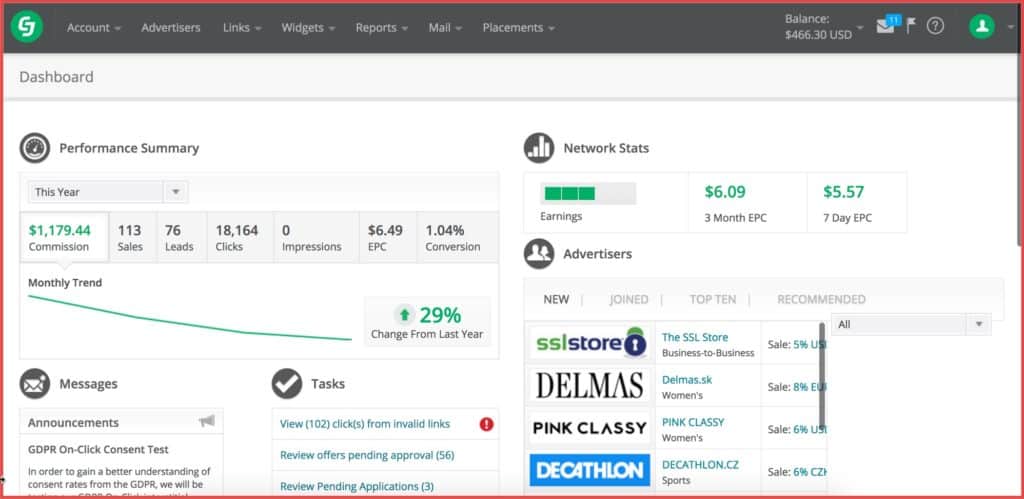Click the CJ logo in the header
Viewport: 1024px width, 499px height.
point(27,27)
